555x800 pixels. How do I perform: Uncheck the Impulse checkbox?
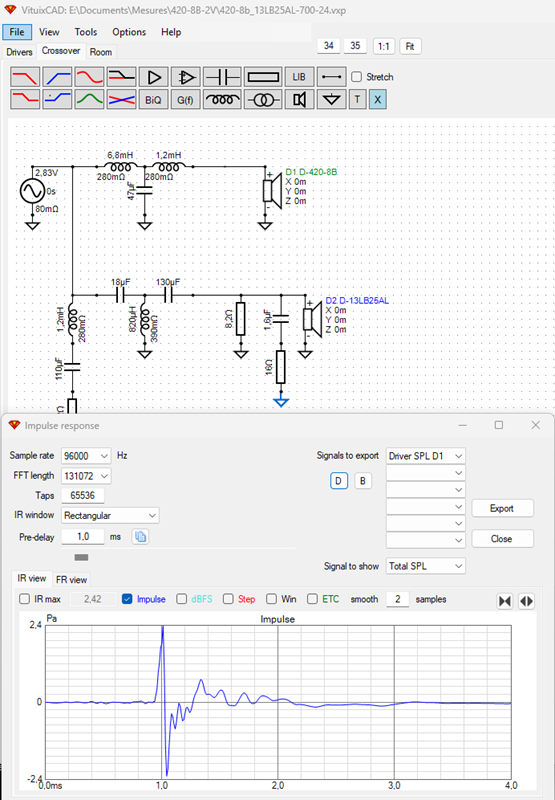point(128,599)
